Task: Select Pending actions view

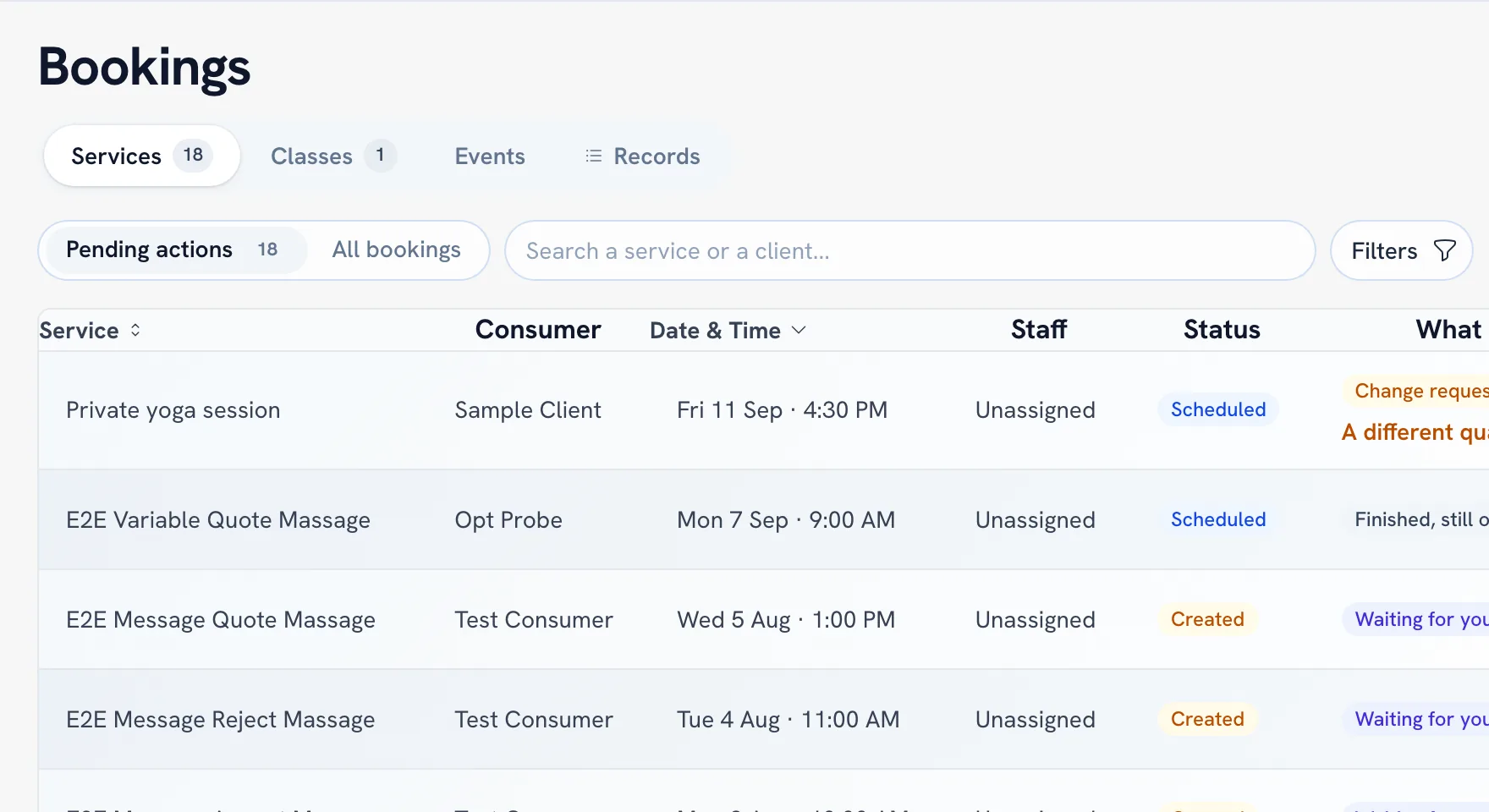Action: click(176, 250)
